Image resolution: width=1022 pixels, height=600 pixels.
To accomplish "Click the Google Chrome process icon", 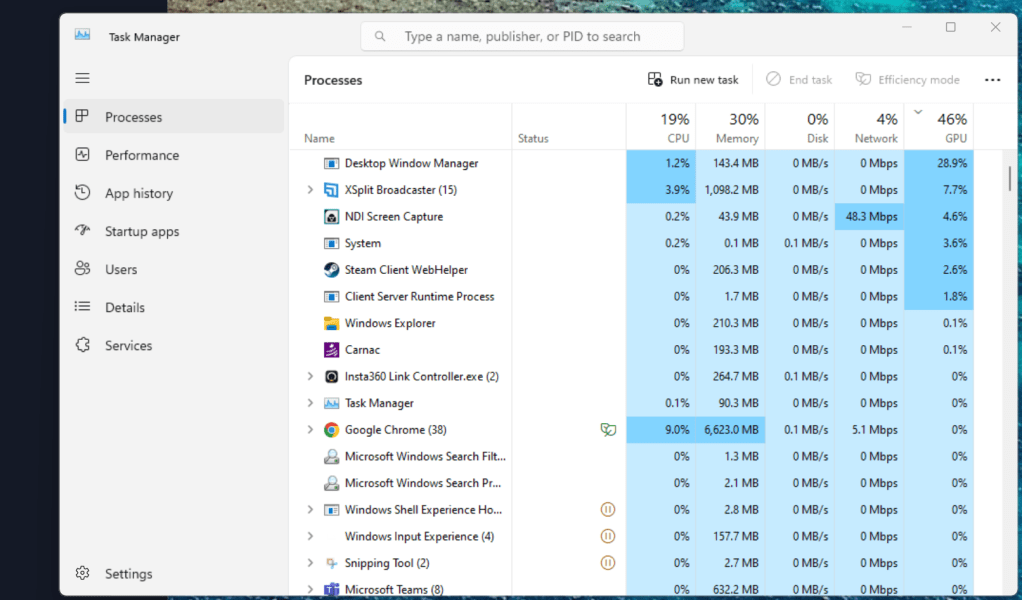I will (x=331, y=430).
